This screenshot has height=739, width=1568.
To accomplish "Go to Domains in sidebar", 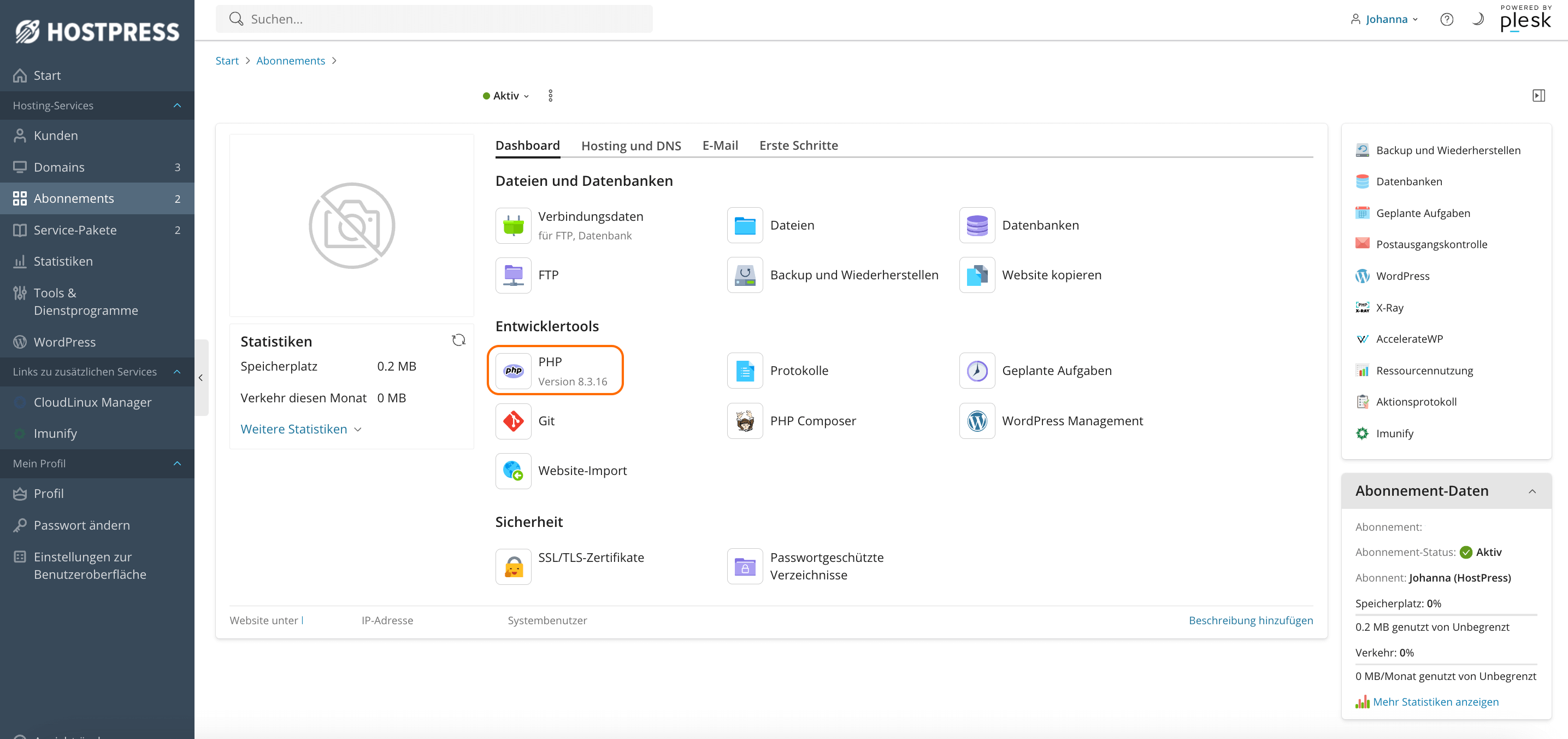I will click(x=97, y=167).
